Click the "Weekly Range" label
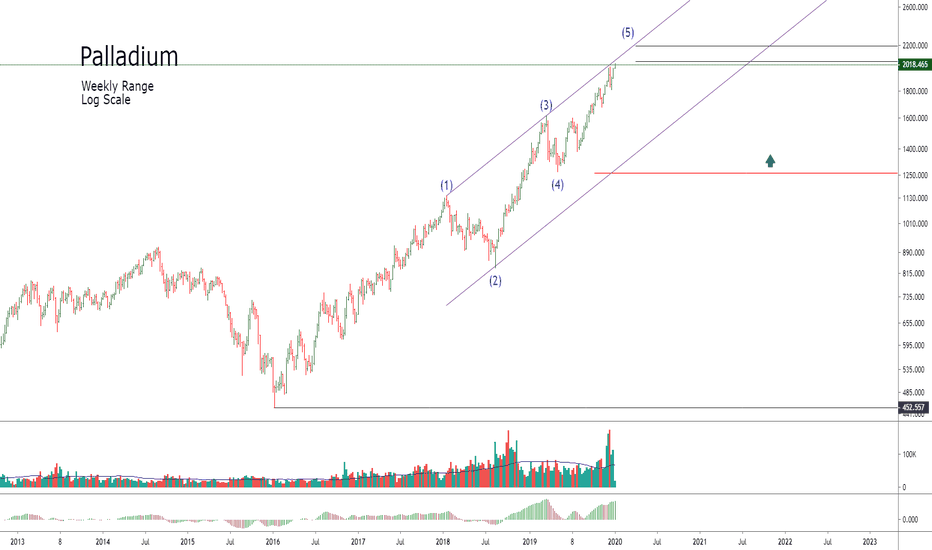 point(117,86)
